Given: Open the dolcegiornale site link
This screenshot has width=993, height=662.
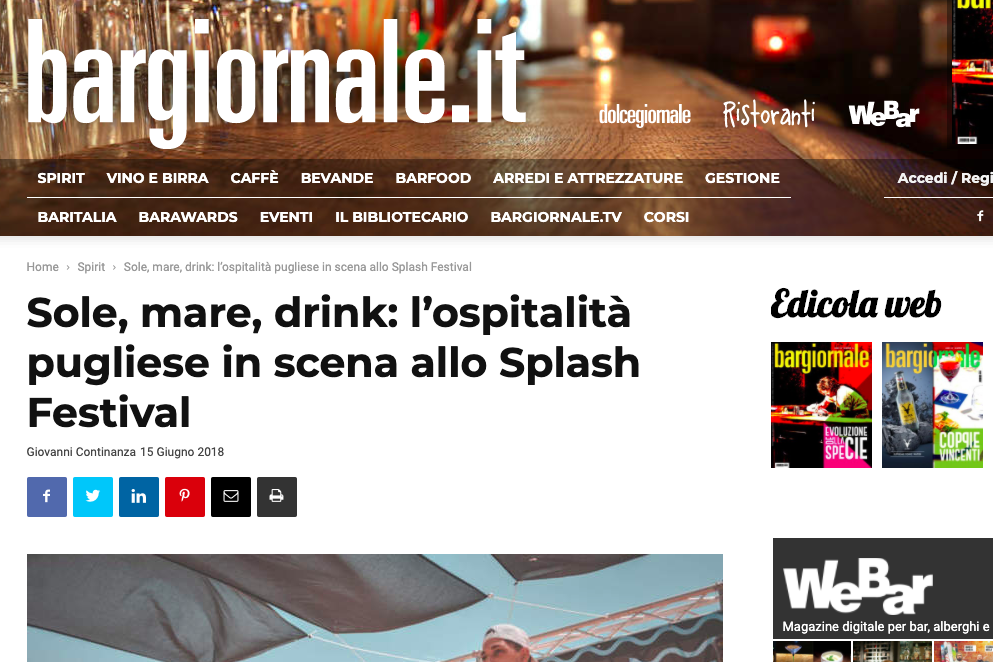Looking at the screenshot, I should pos(645,115).
